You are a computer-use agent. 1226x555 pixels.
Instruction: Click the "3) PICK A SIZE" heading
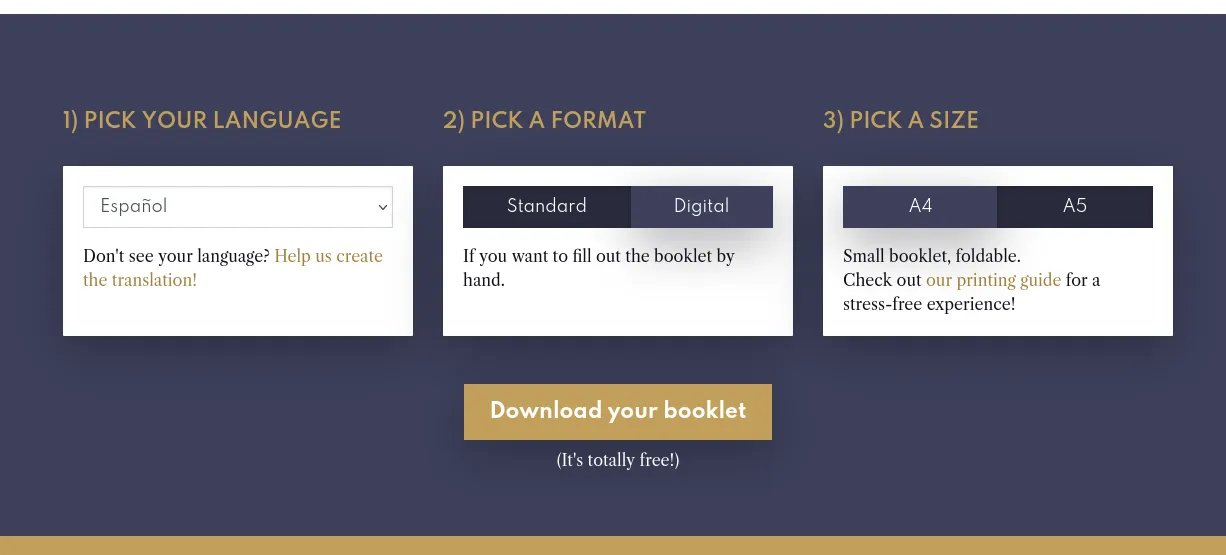[900, 121]
